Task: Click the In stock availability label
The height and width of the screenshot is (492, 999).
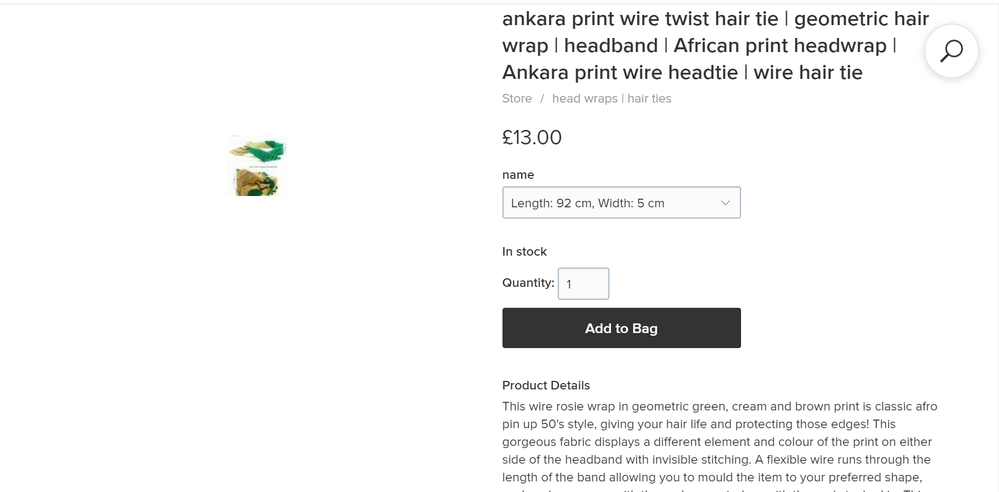Action: [x=524, y=251]
